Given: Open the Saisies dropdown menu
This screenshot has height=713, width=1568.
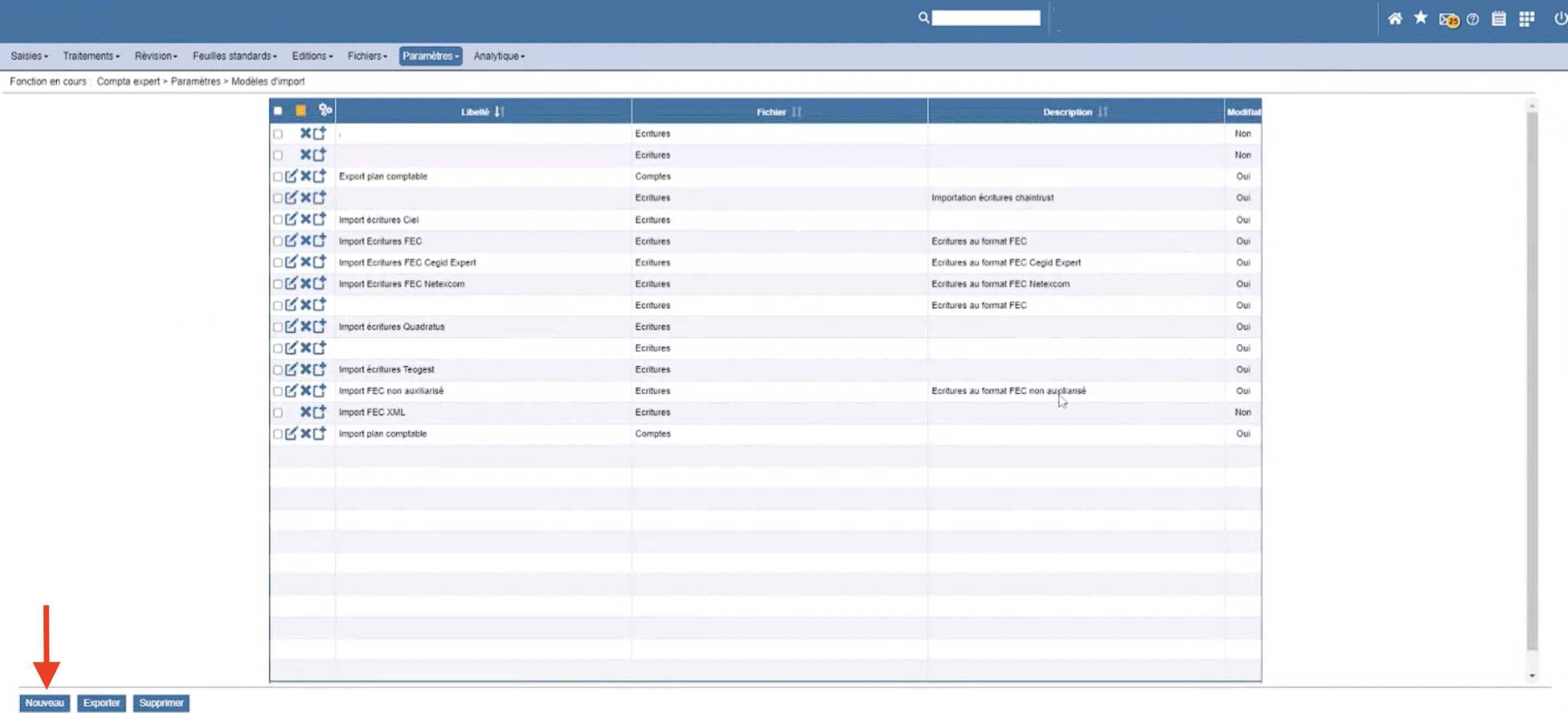Looking at the screenshot, I should 29,56.
